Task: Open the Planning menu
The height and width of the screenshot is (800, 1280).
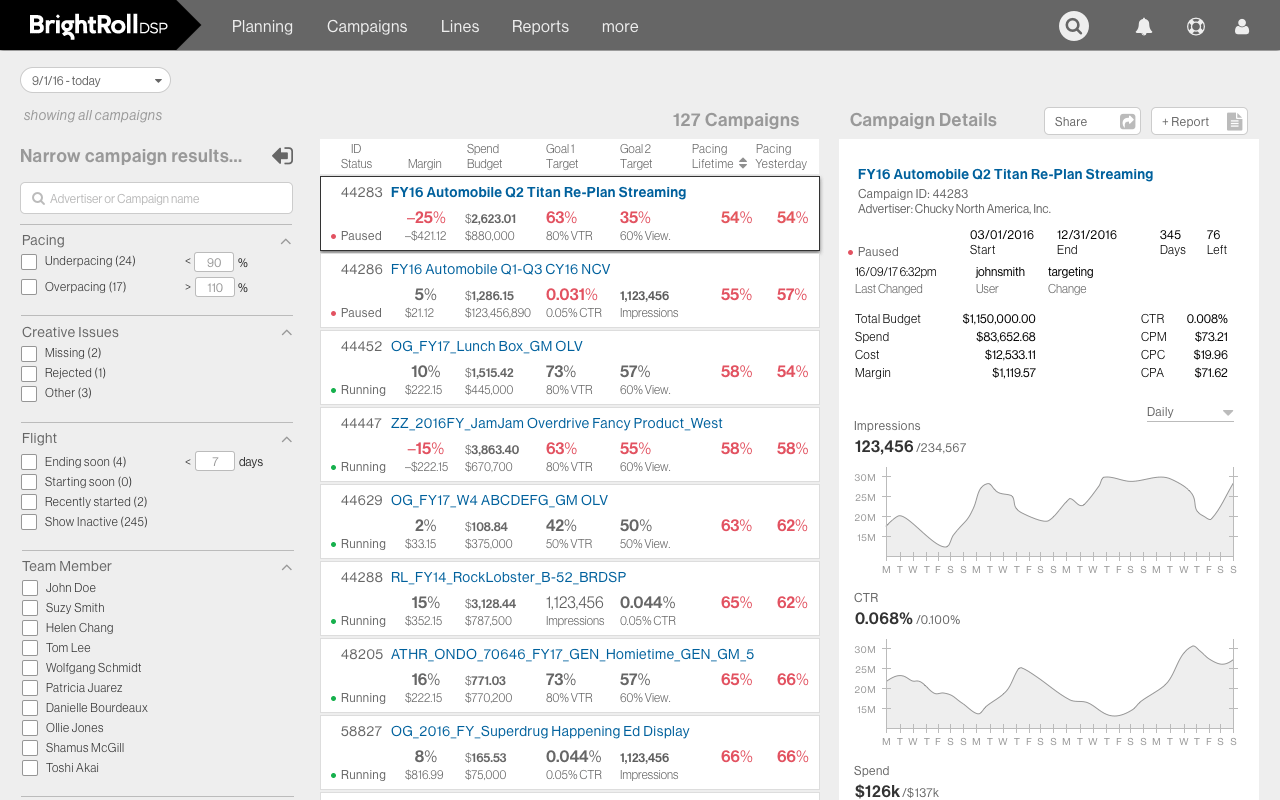Action: pyautogui.click(x=262, y=26)
